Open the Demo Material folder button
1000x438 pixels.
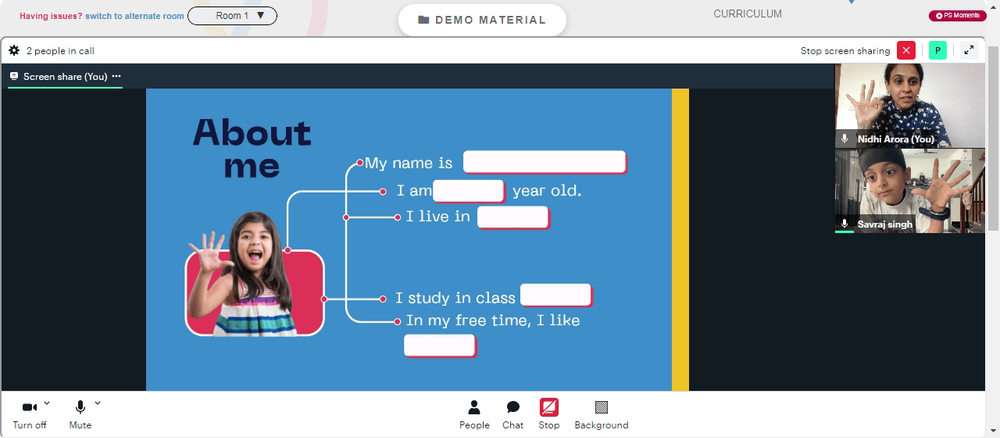coord(482,20)
